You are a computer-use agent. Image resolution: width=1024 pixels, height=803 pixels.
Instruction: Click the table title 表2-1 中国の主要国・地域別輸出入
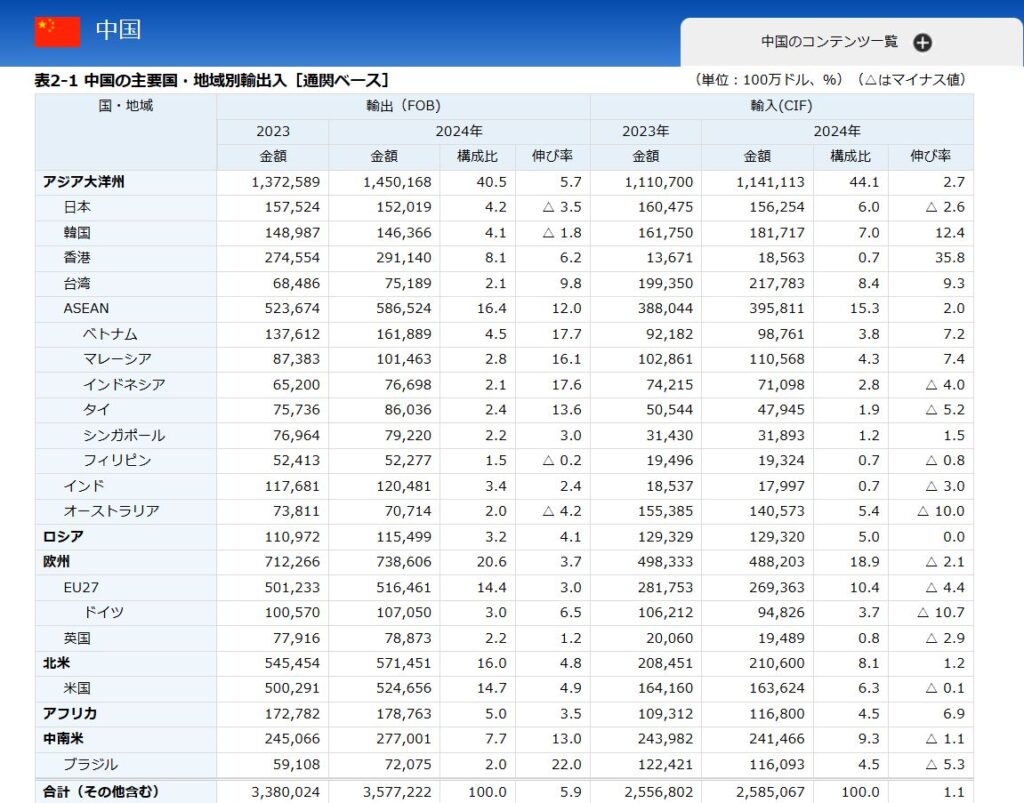pyautogui.click(x=211, y=80)
